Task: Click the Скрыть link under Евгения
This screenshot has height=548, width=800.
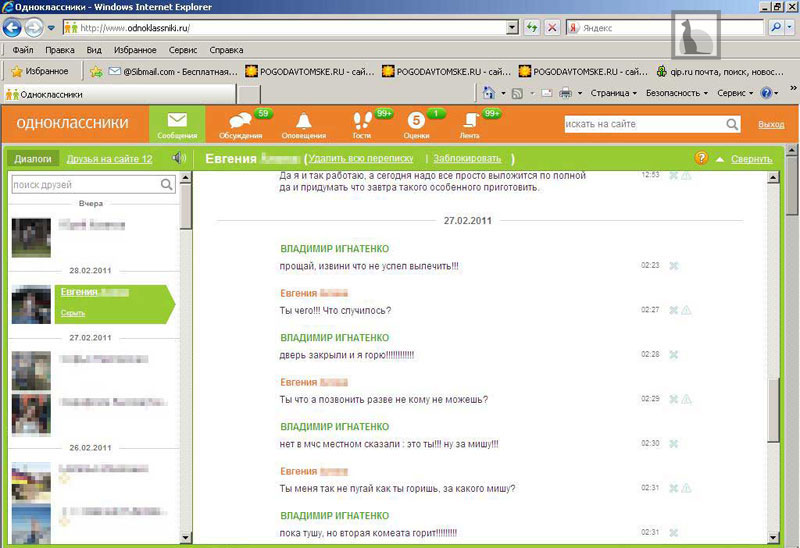Action: click(72, 313)
